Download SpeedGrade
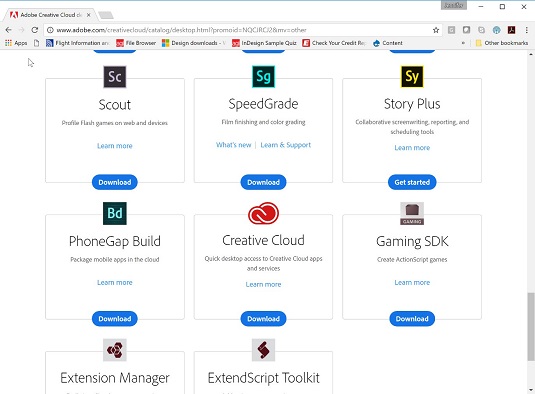The width and height of the screenshot is (535, 394). click(x=263, y=182)
